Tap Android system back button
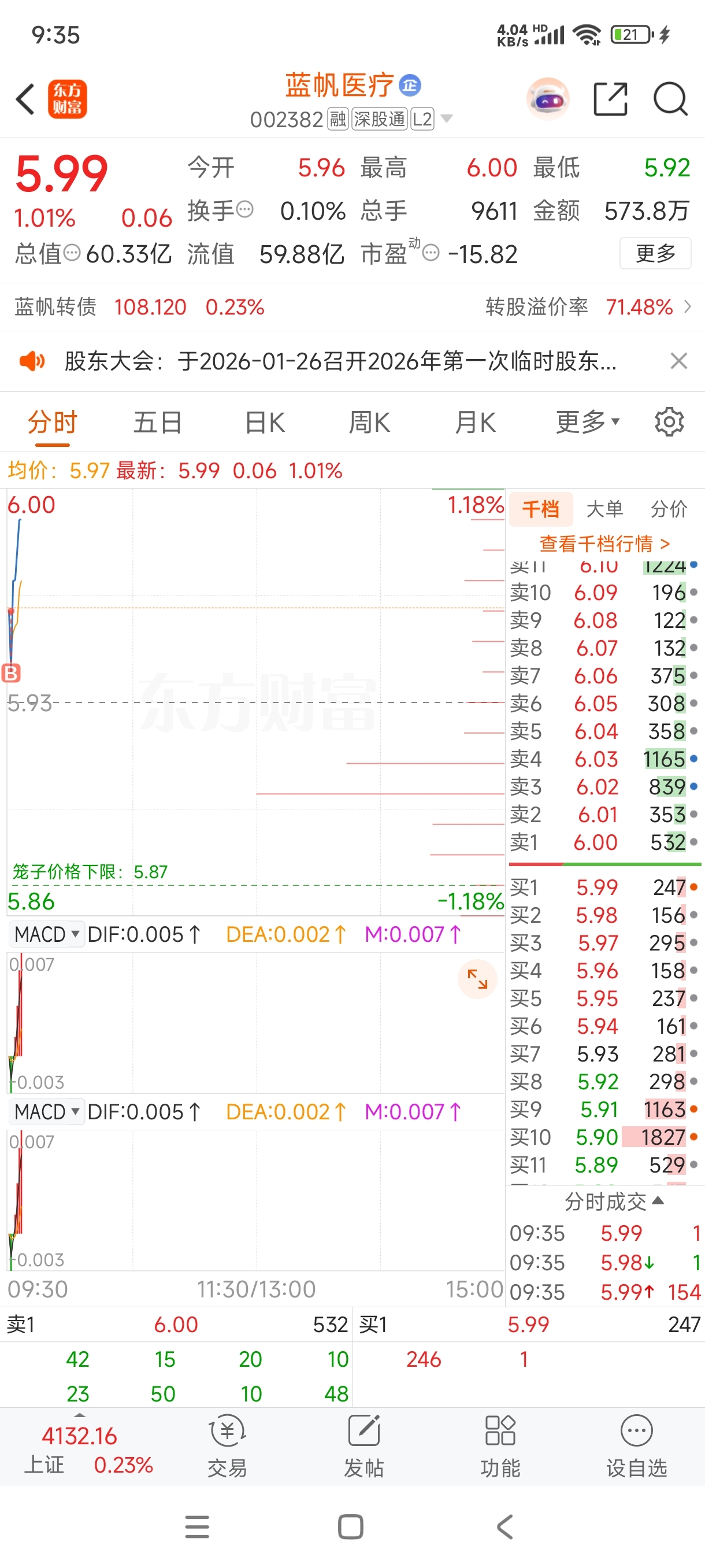 pyautogui.click(x=504, y=1526)
